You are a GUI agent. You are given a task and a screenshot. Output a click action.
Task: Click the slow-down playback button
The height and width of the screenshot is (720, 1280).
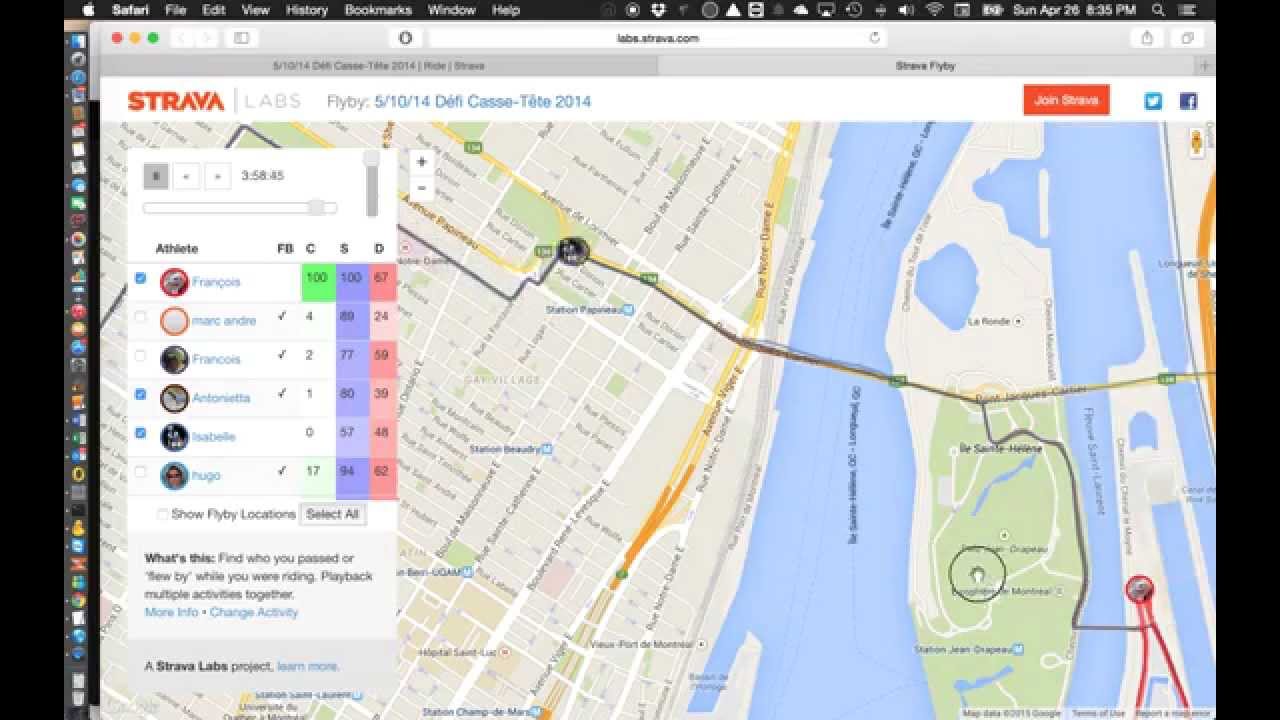[186, 176]
